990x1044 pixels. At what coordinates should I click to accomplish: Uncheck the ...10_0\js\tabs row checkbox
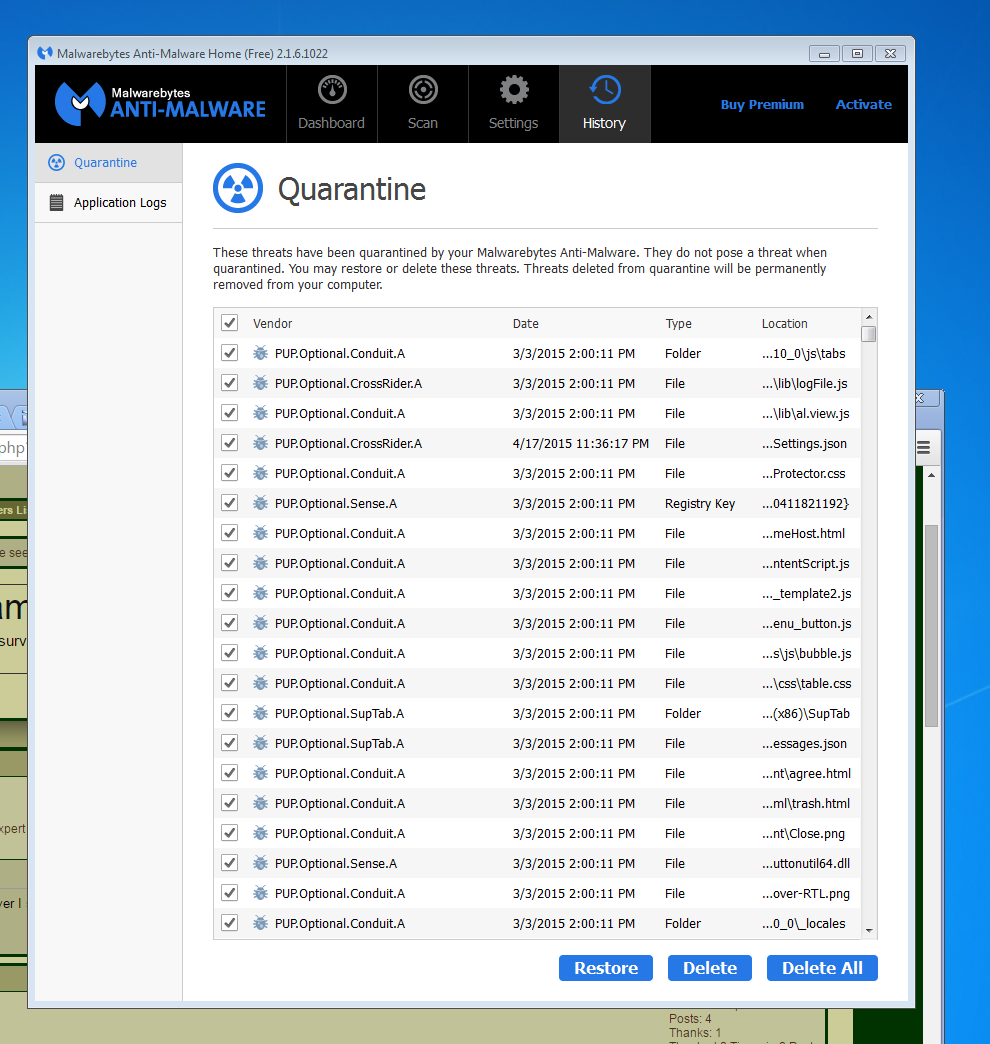tap(230, 353)
